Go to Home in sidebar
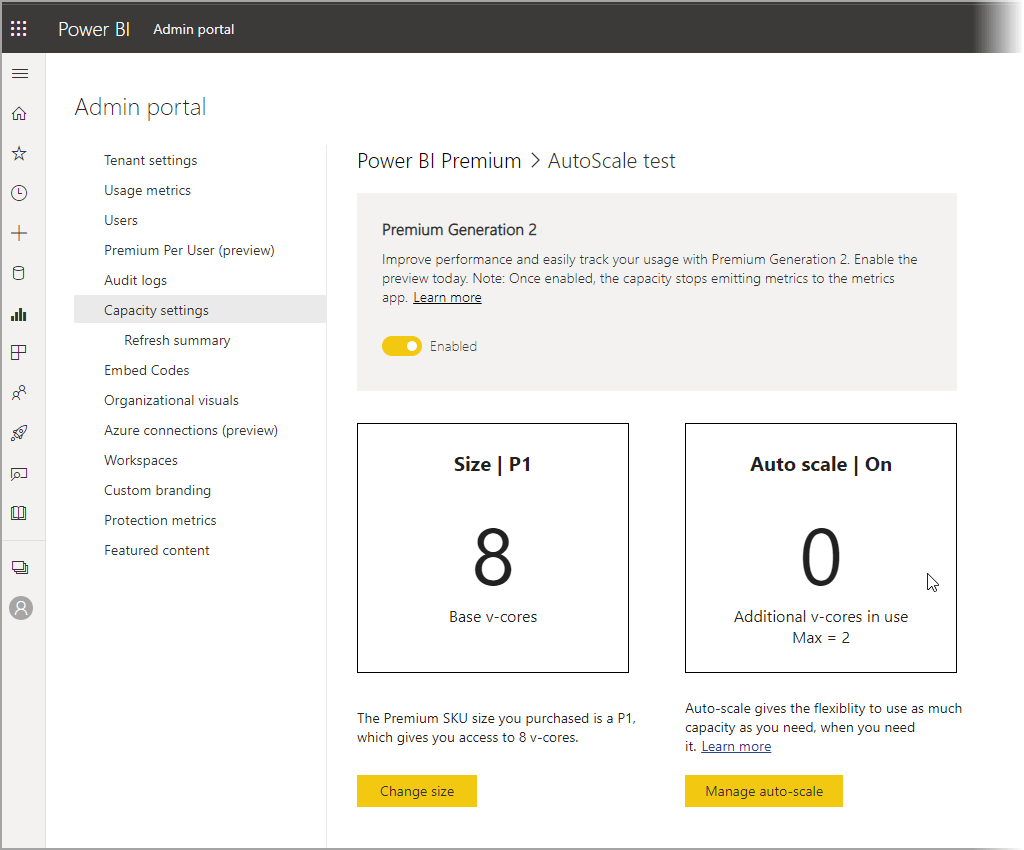The width and height of the screenshot is (1024, 850). coord(20,114)
